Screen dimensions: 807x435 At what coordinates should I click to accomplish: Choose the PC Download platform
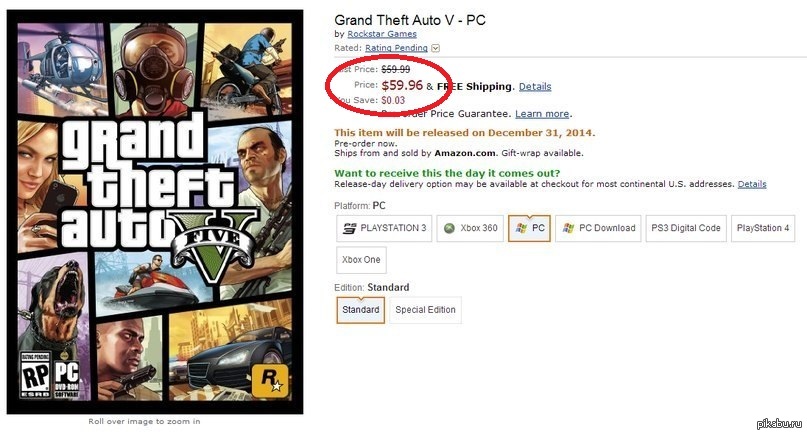(x=598, y=228)
